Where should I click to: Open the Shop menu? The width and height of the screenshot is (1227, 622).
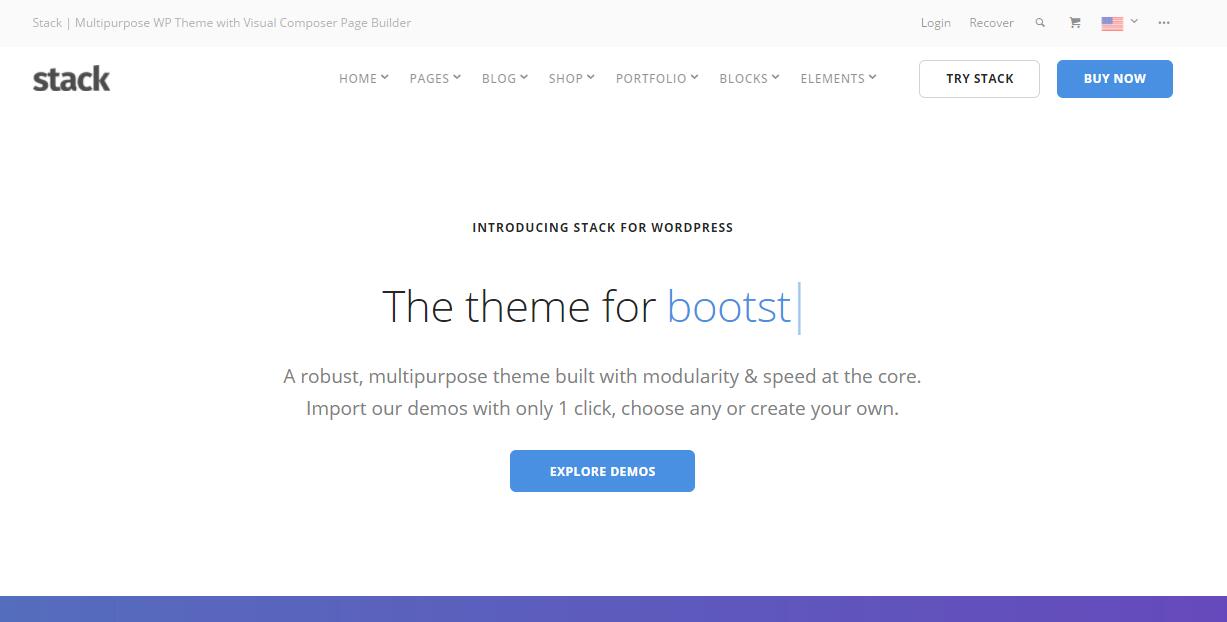coord(572,78)
